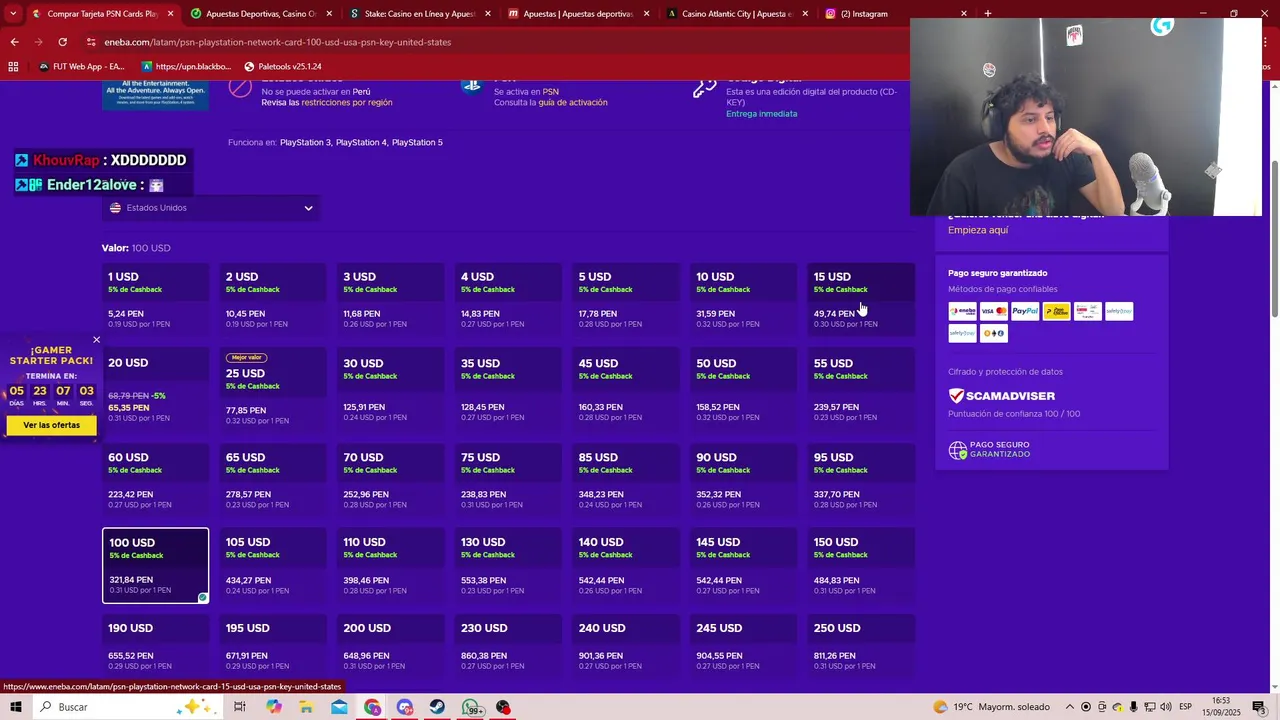Click the Pago Seguro Garantizado badge

pos(989,450)
